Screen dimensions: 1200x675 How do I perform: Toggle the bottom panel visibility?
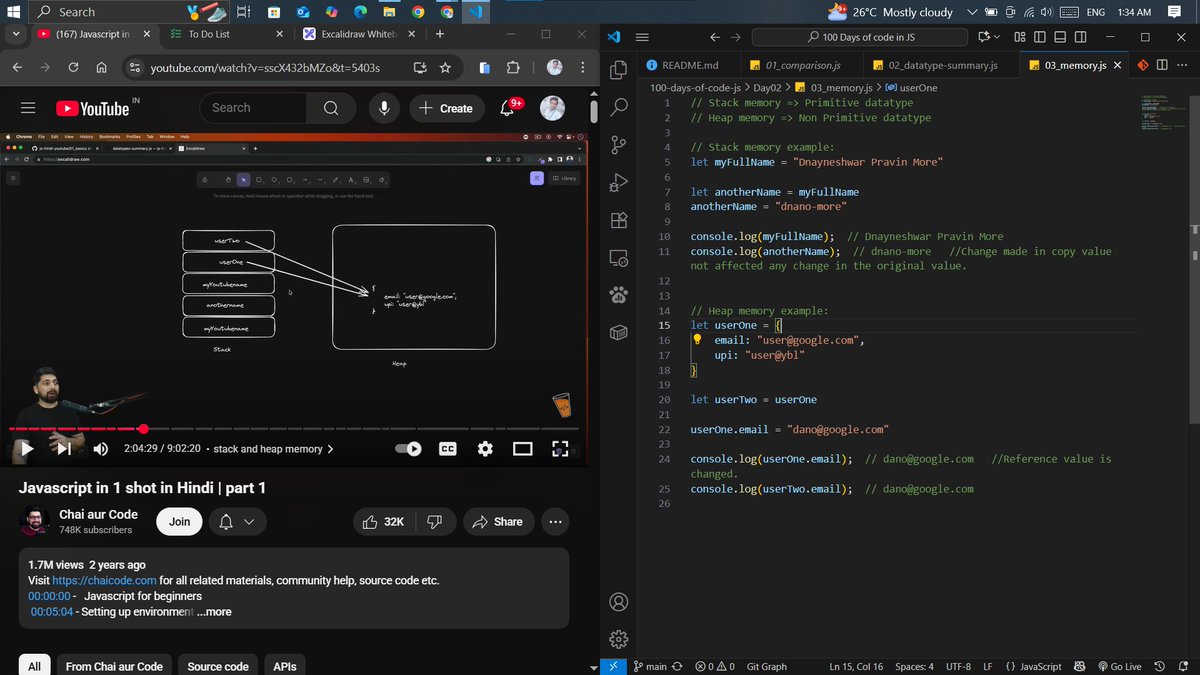pos(1060,37)
